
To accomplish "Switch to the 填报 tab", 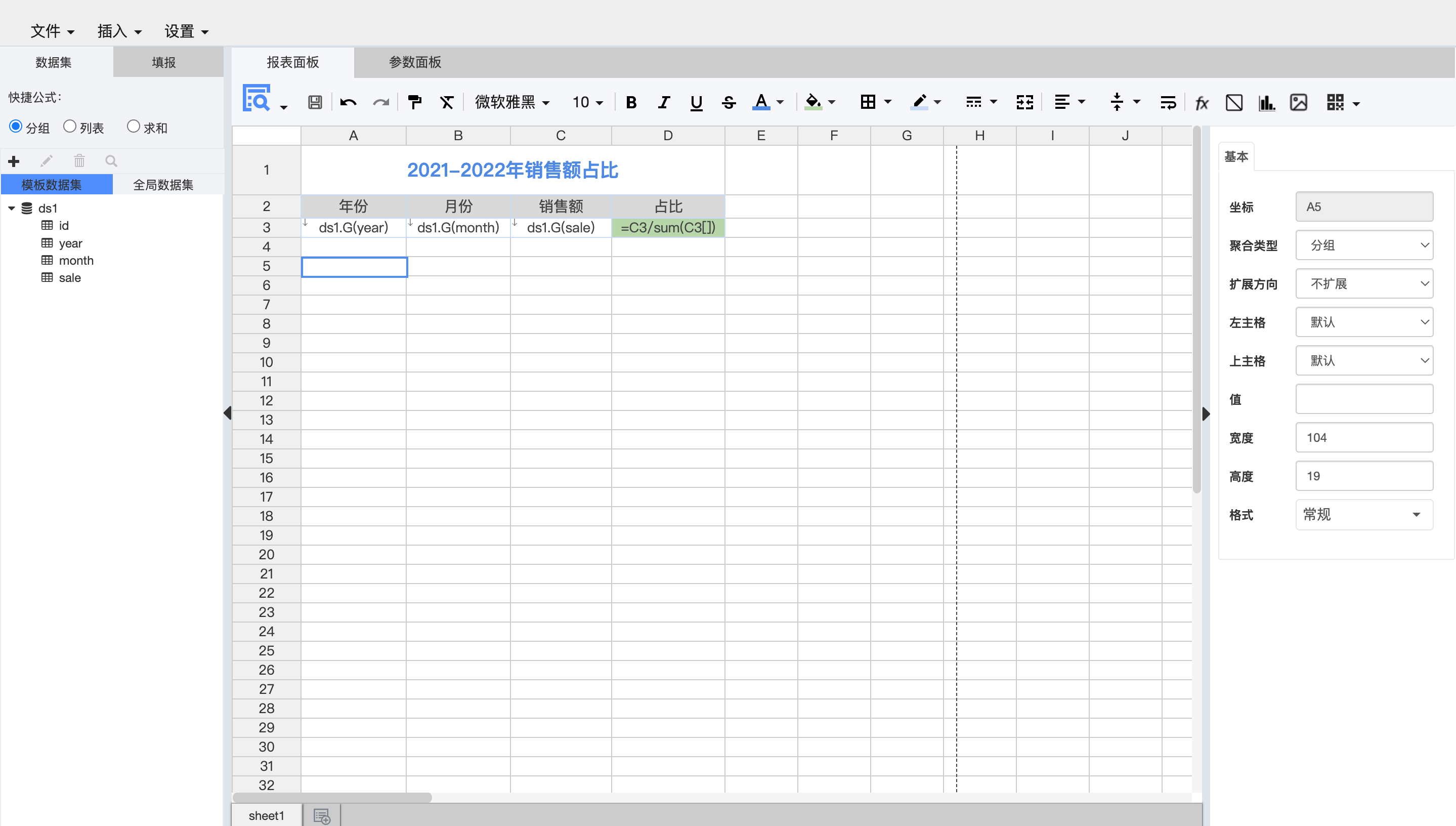I will coord(168,62).
